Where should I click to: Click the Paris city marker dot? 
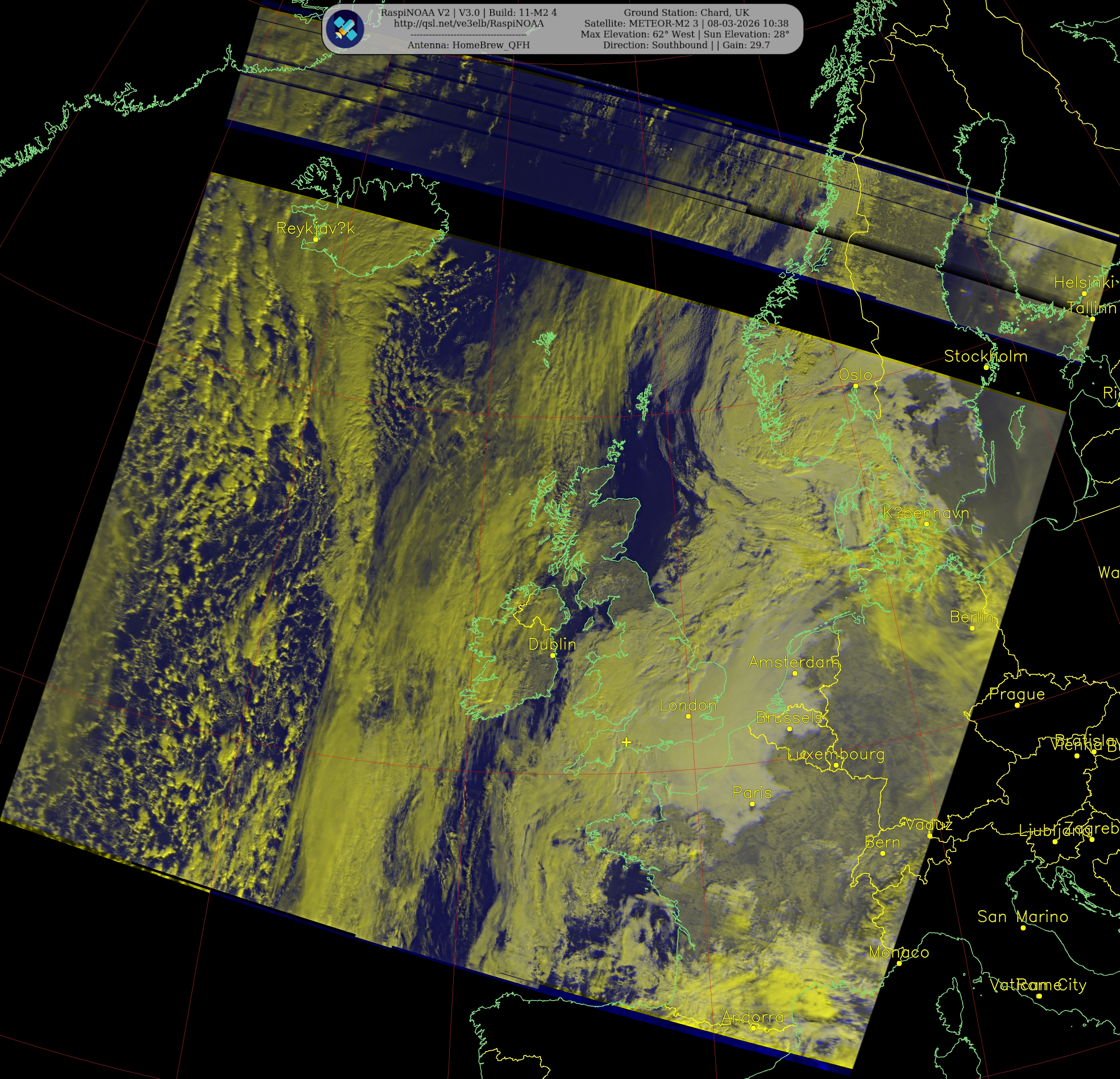752,804
